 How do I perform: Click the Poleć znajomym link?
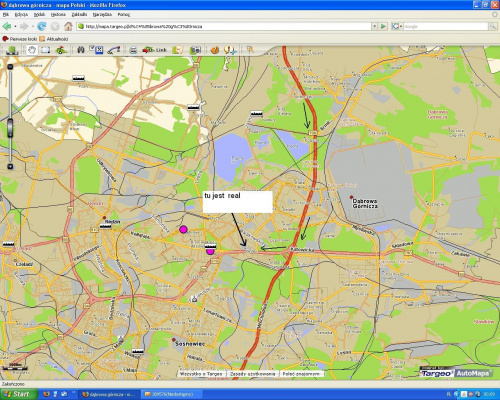coord(301,374)
